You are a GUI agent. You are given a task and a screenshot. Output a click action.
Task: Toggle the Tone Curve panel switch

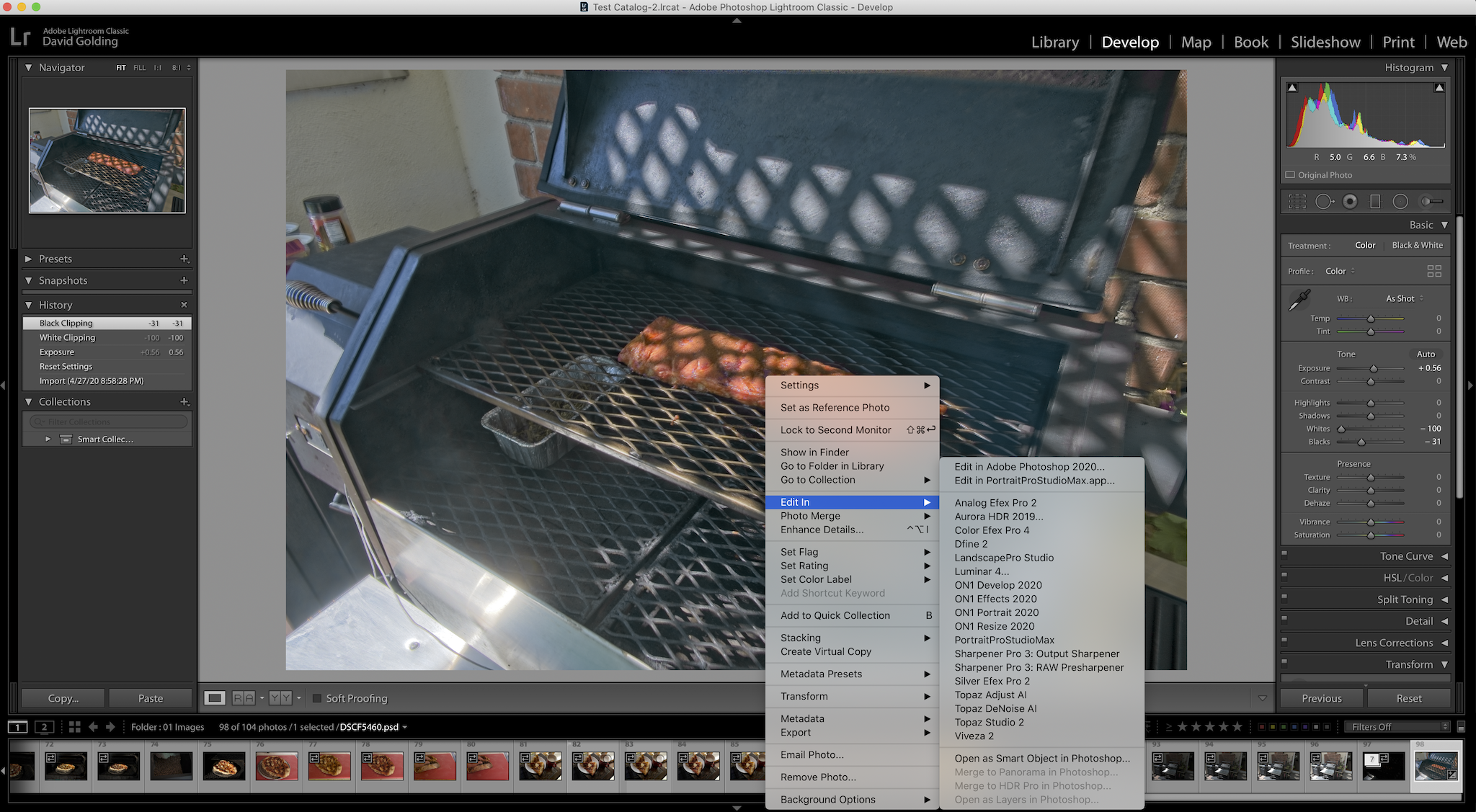click(1284, 554)
